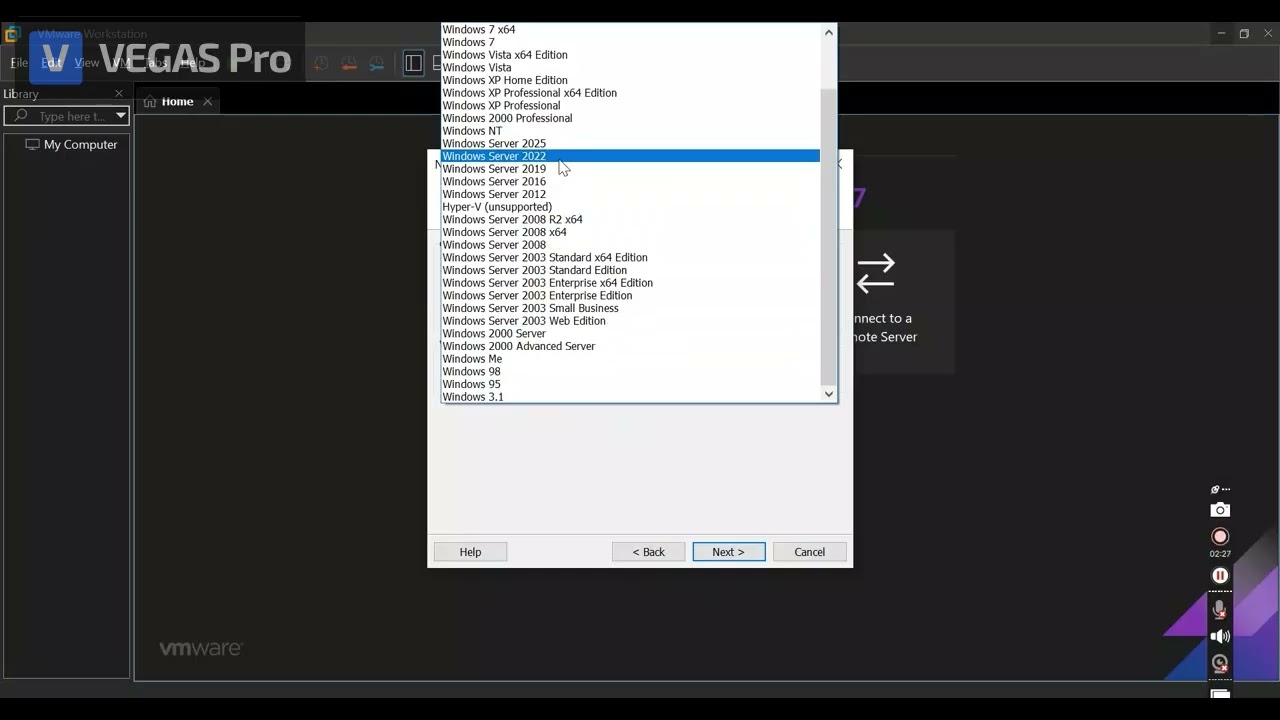
Task: Click the Back button in wizard
Action: [x=648, y=552]
